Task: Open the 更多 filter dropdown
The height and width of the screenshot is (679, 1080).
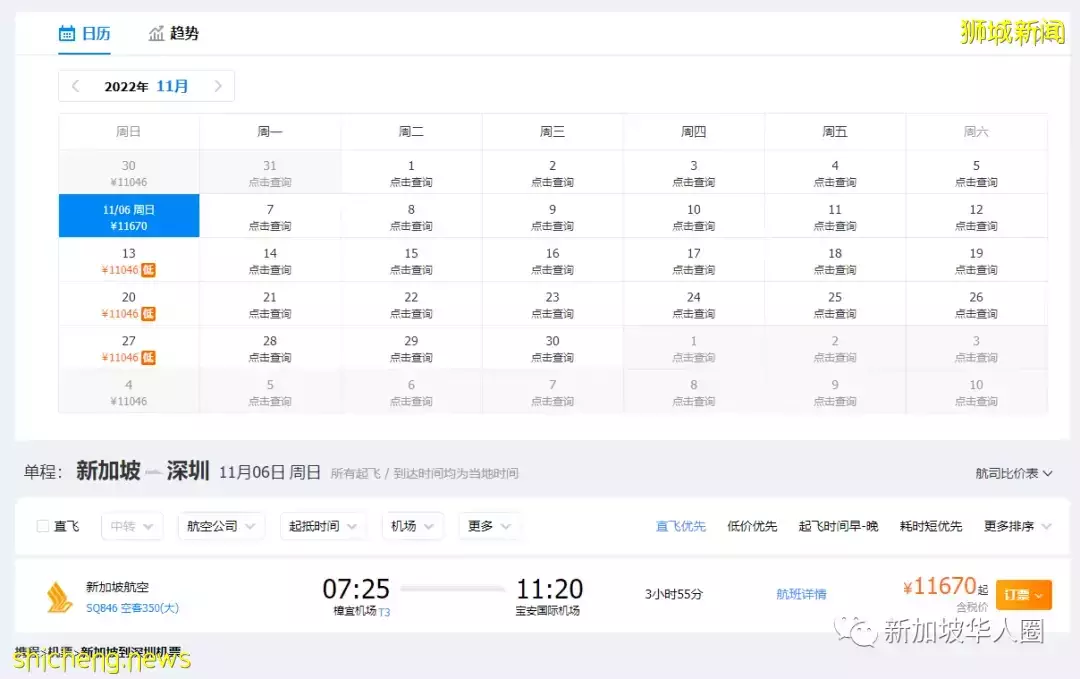Action: (x=489, y=526)
